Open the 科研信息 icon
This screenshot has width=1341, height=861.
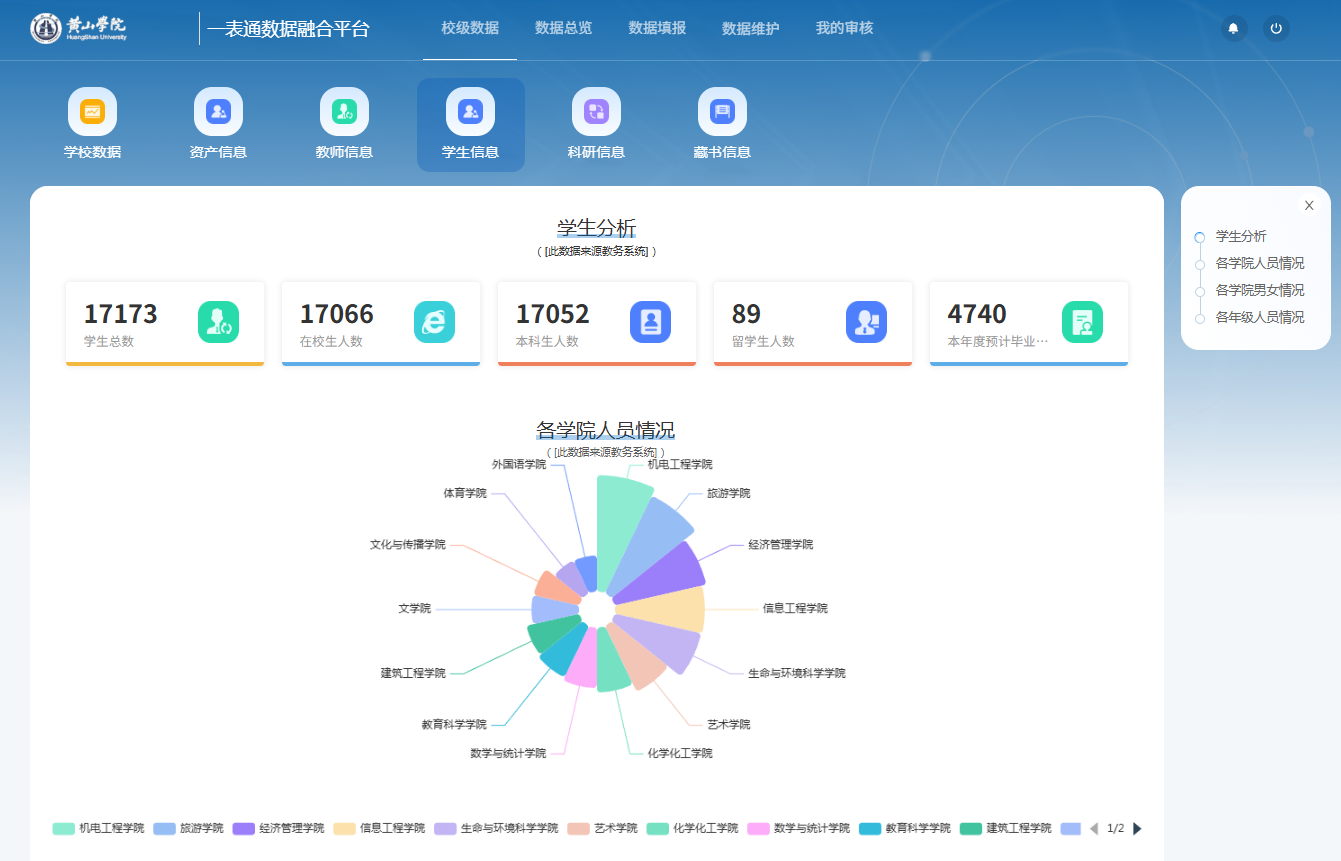pos(596,112)
